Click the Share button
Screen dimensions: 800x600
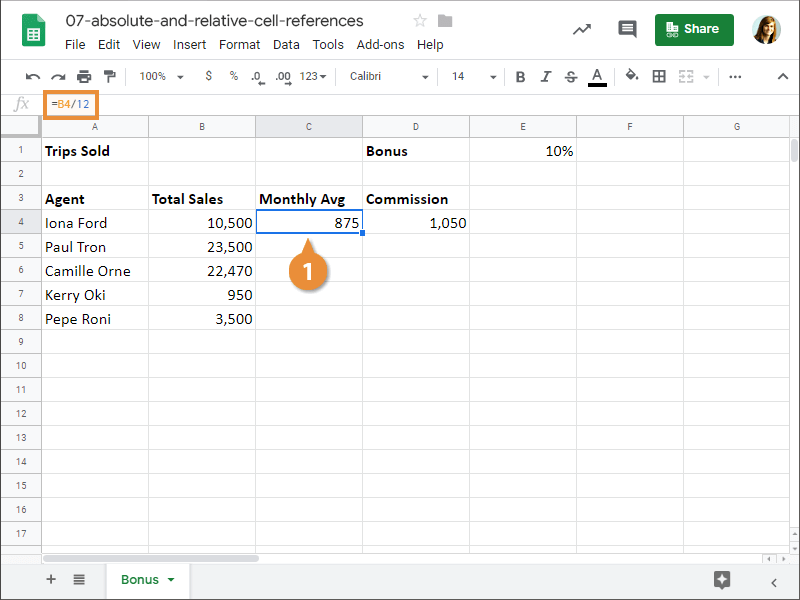click(x=694, y=30)
